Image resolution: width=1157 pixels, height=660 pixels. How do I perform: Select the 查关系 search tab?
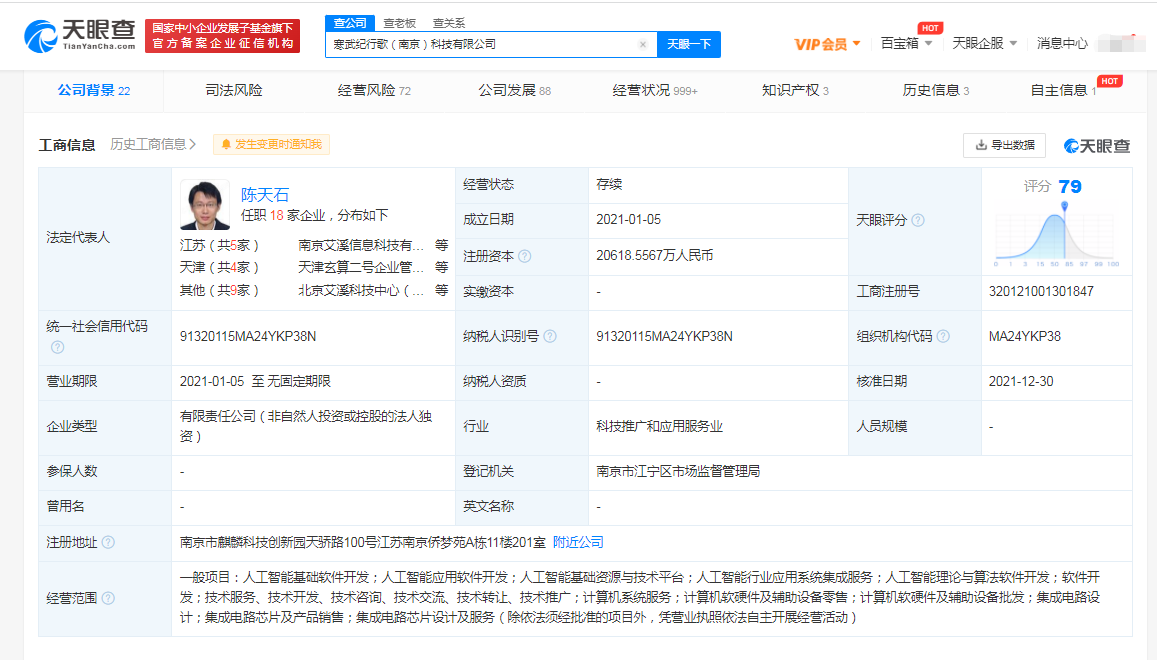pyautogui.click(x=449, y=24)
